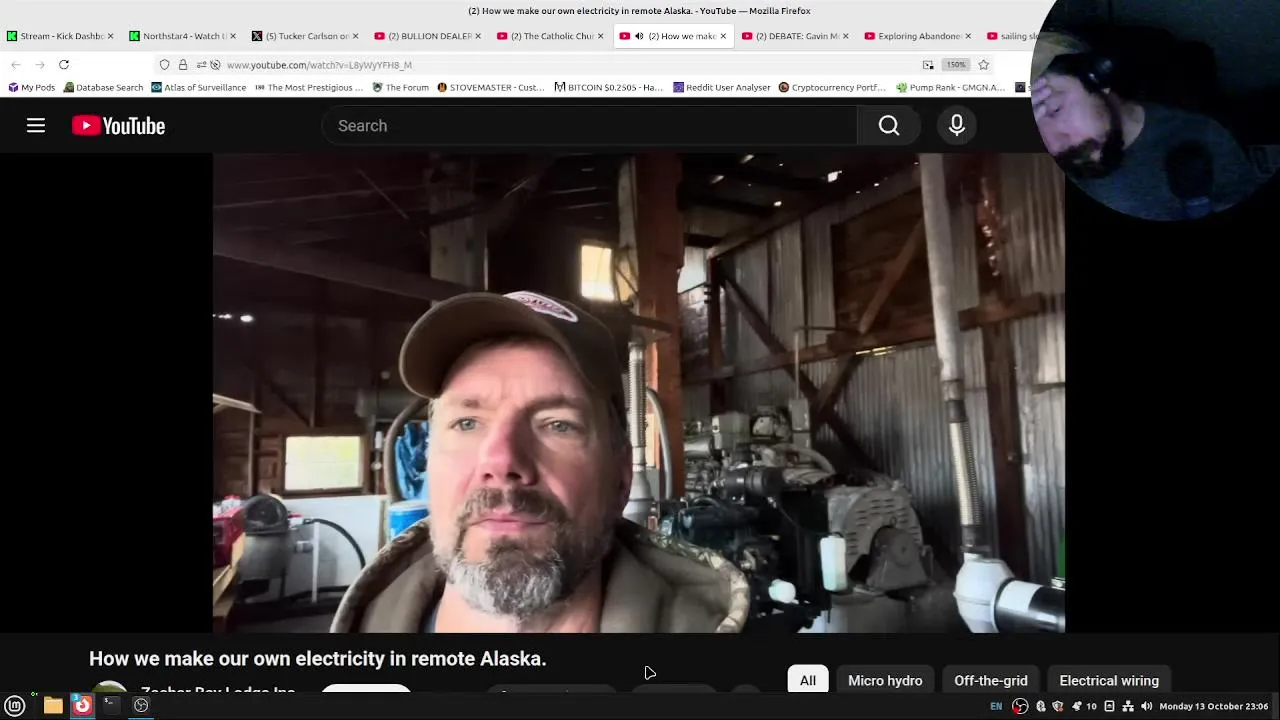Bookmark this page with the star icon

pos(984,65)
